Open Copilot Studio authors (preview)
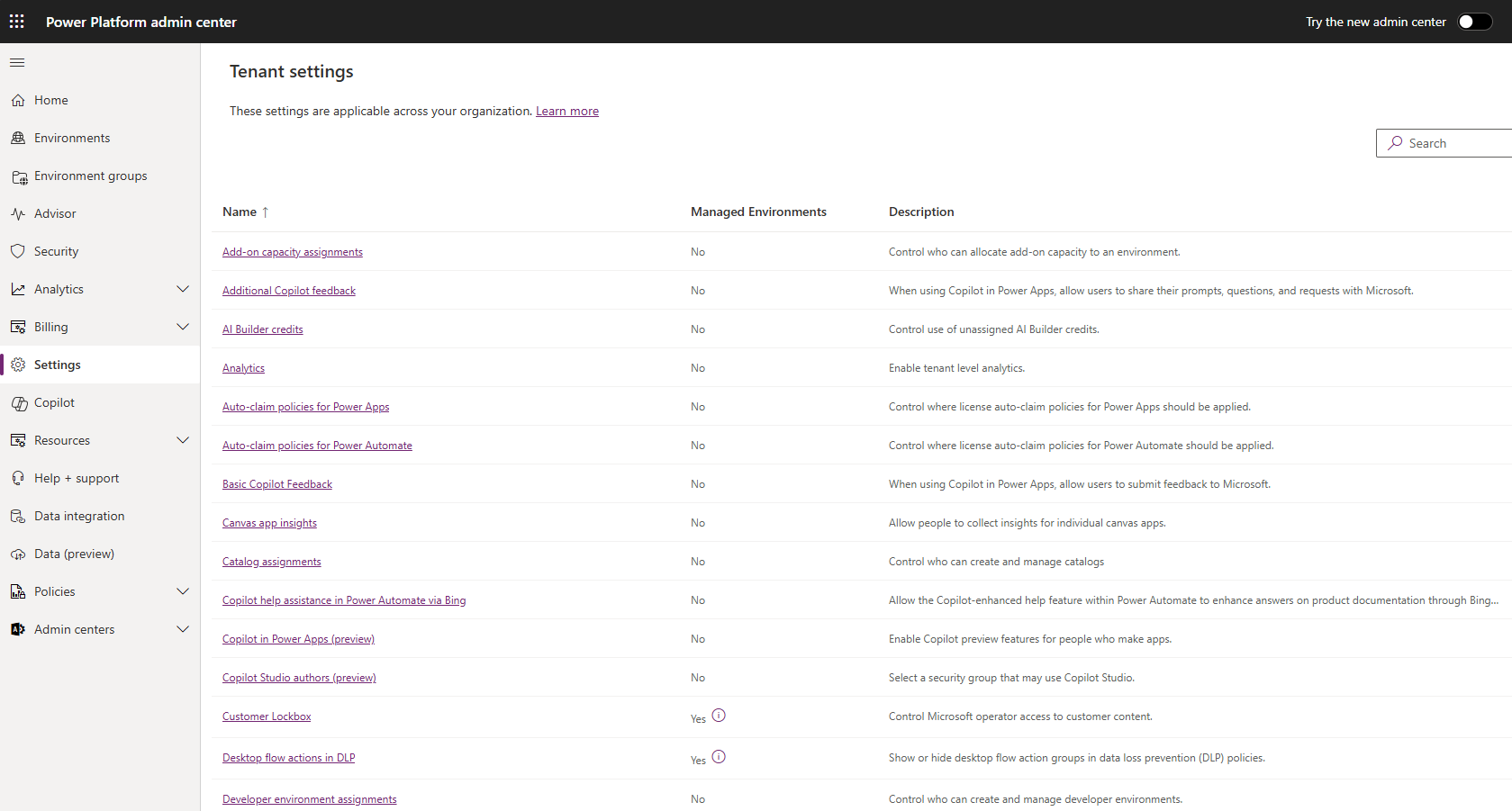The height and width of the screenshot is (811, 1512). (299, 678)
